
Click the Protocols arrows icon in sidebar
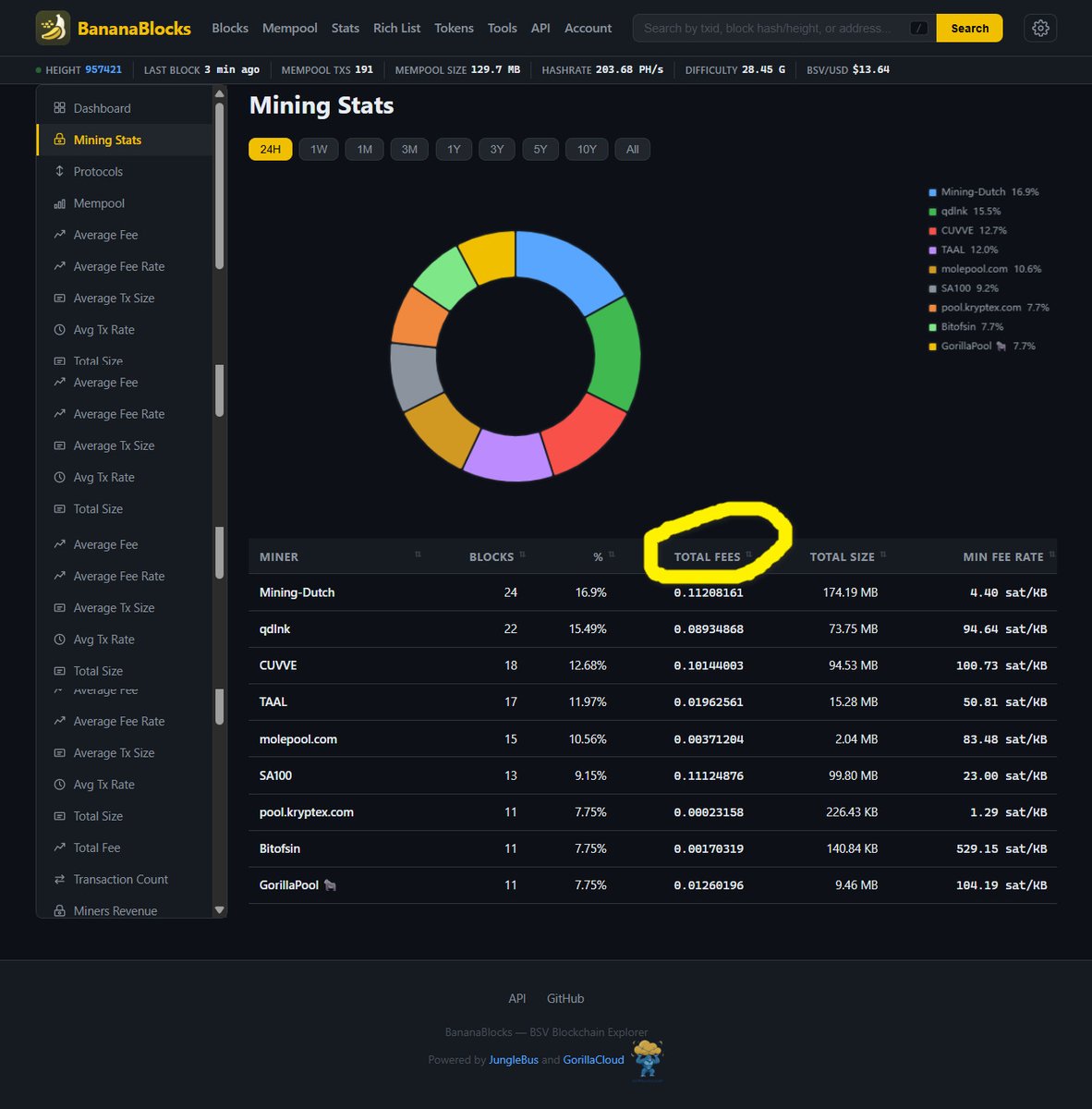[x=59, y=171]
